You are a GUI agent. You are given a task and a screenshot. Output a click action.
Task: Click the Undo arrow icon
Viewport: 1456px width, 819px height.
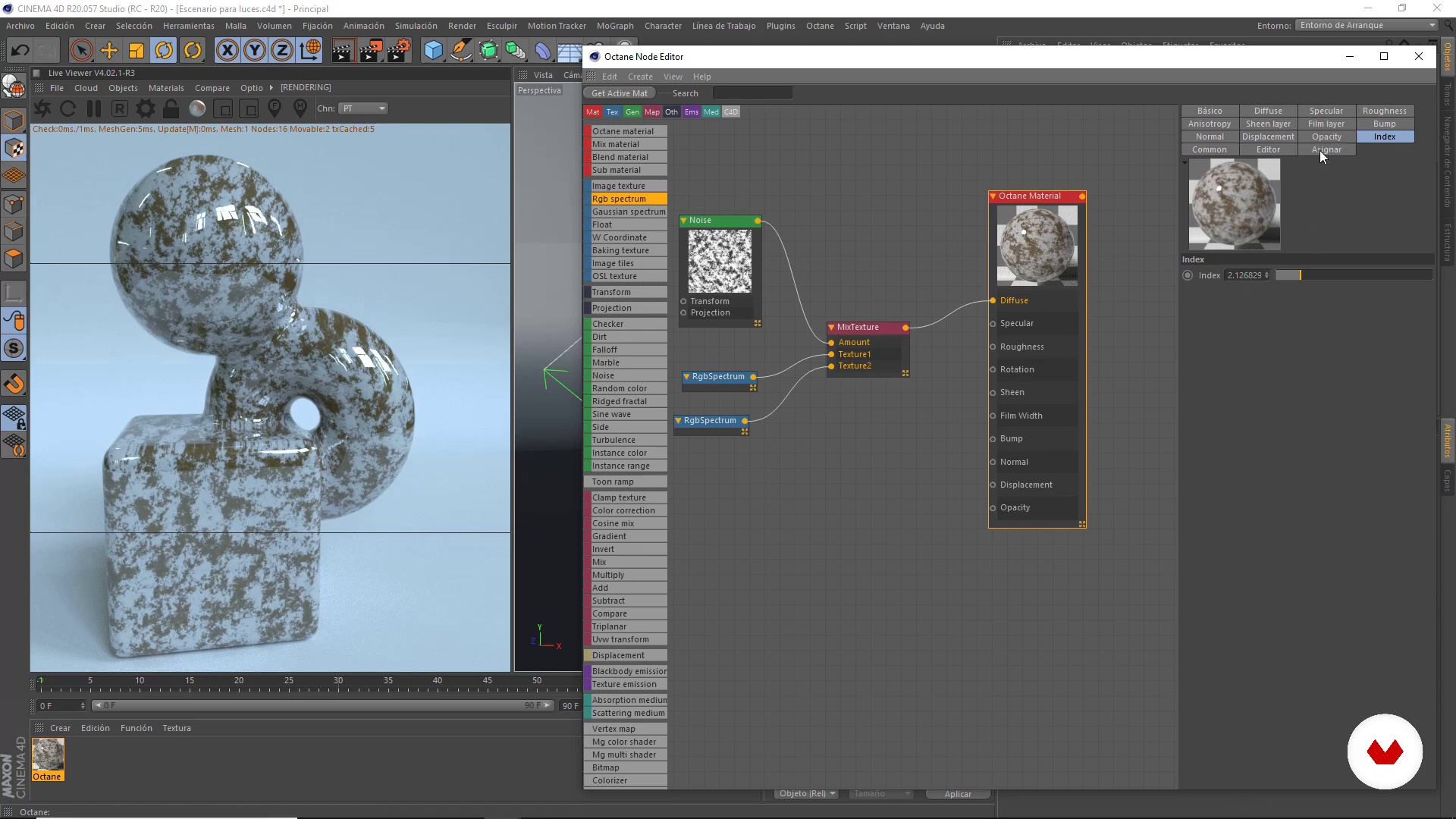pos(20,51)
